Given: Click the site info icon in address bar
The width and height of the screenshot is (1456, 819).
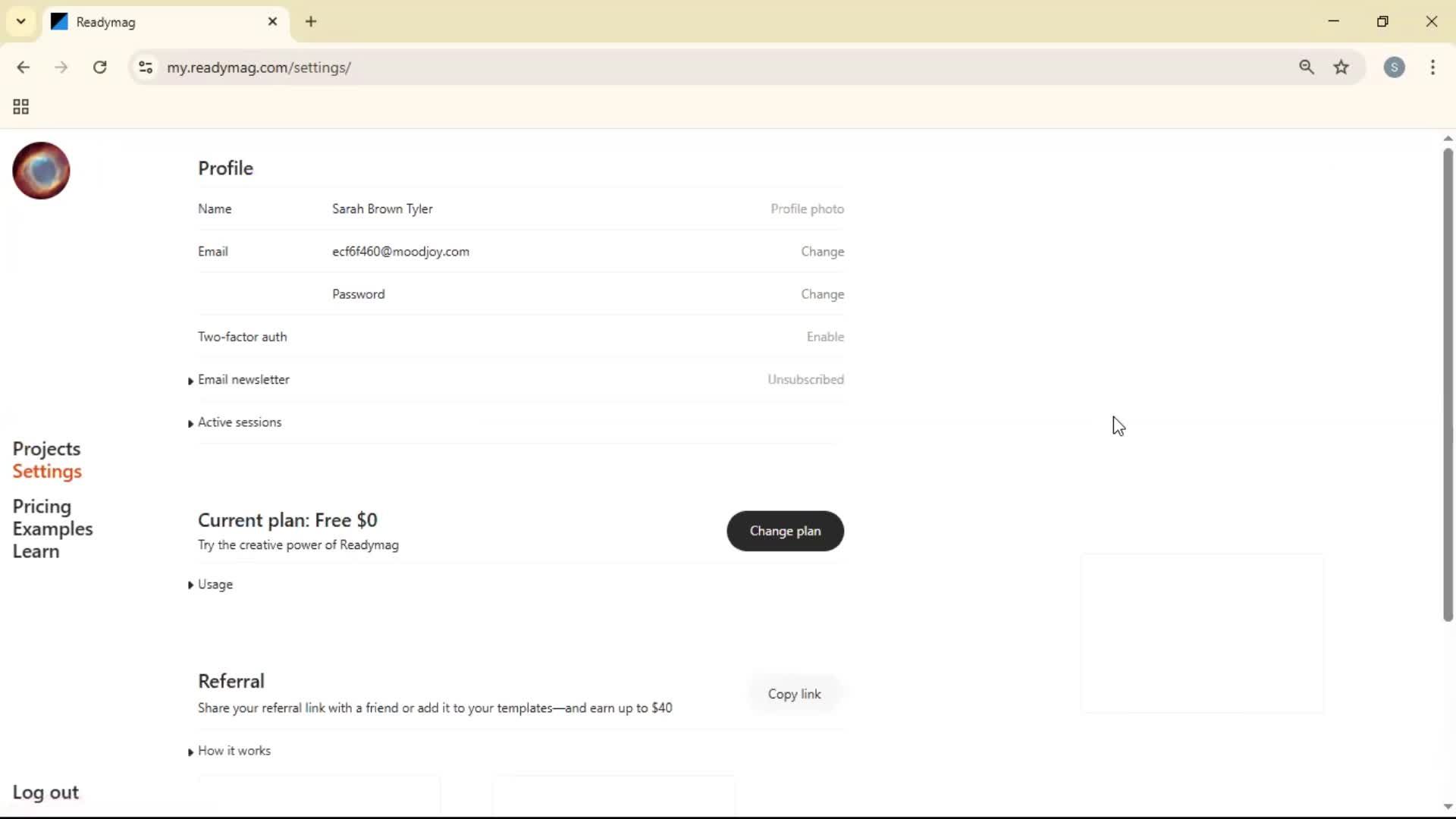Looking at the screenshot, I should click(x=146, y=67).
